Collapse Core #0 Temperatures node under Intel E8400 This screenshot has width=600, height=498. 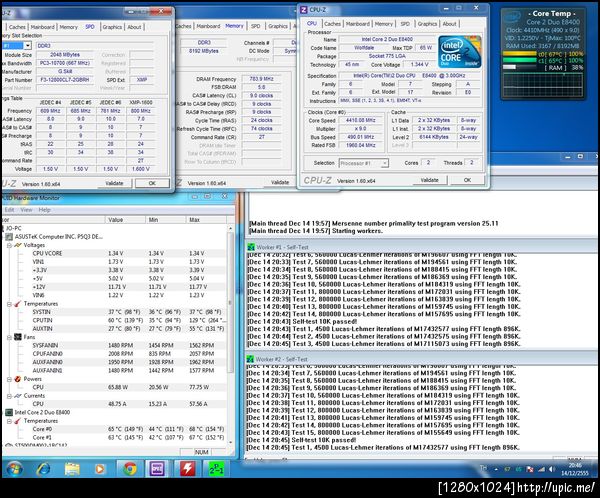coord(9,421)
